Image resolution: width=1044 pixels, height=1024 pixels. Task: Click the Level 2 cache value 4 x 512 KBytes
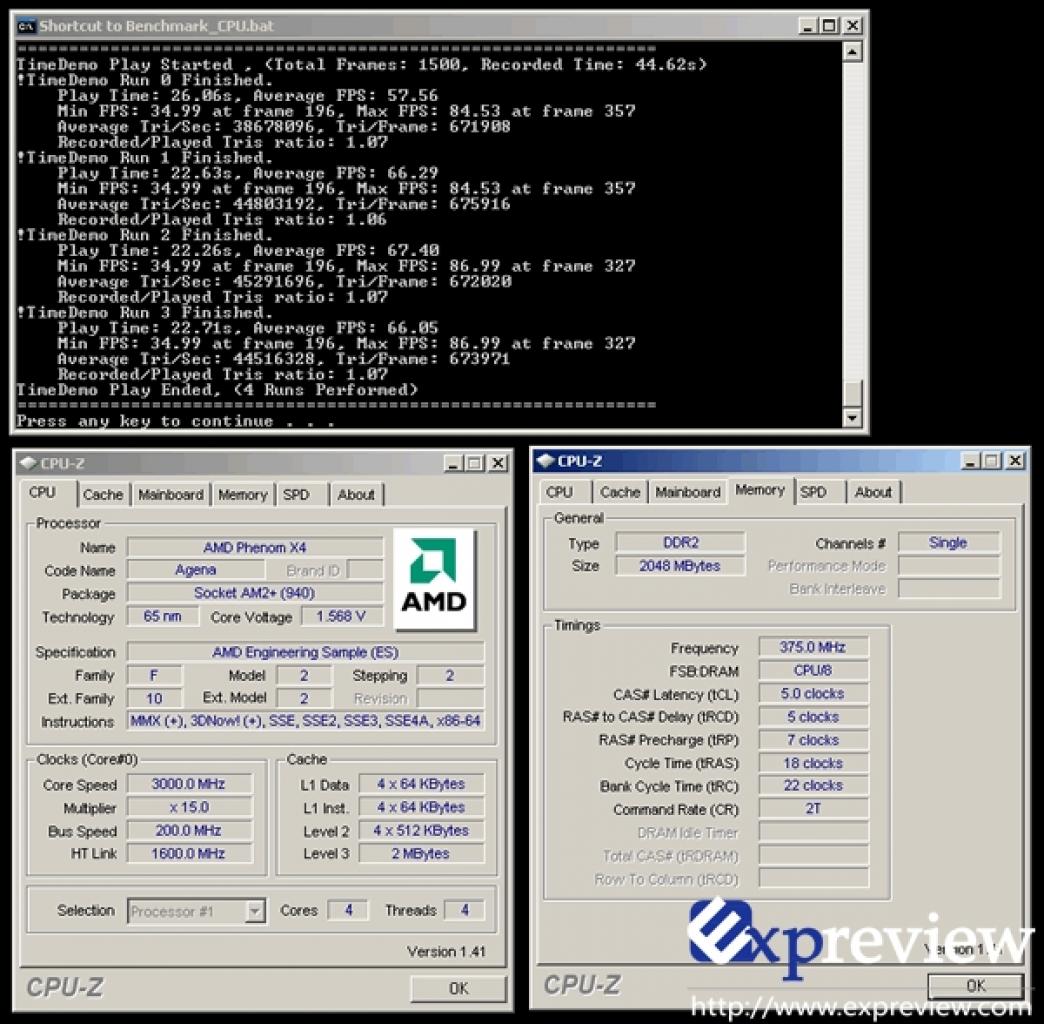pos(421,830)
